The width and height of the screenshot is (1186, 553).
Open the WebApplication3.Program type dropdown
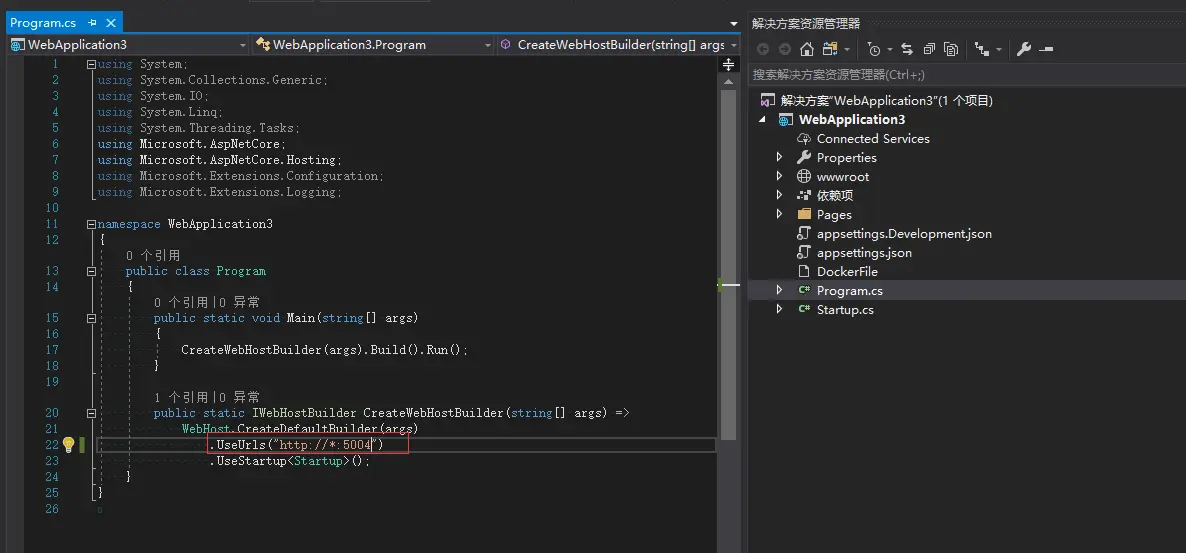coord(488,45)
